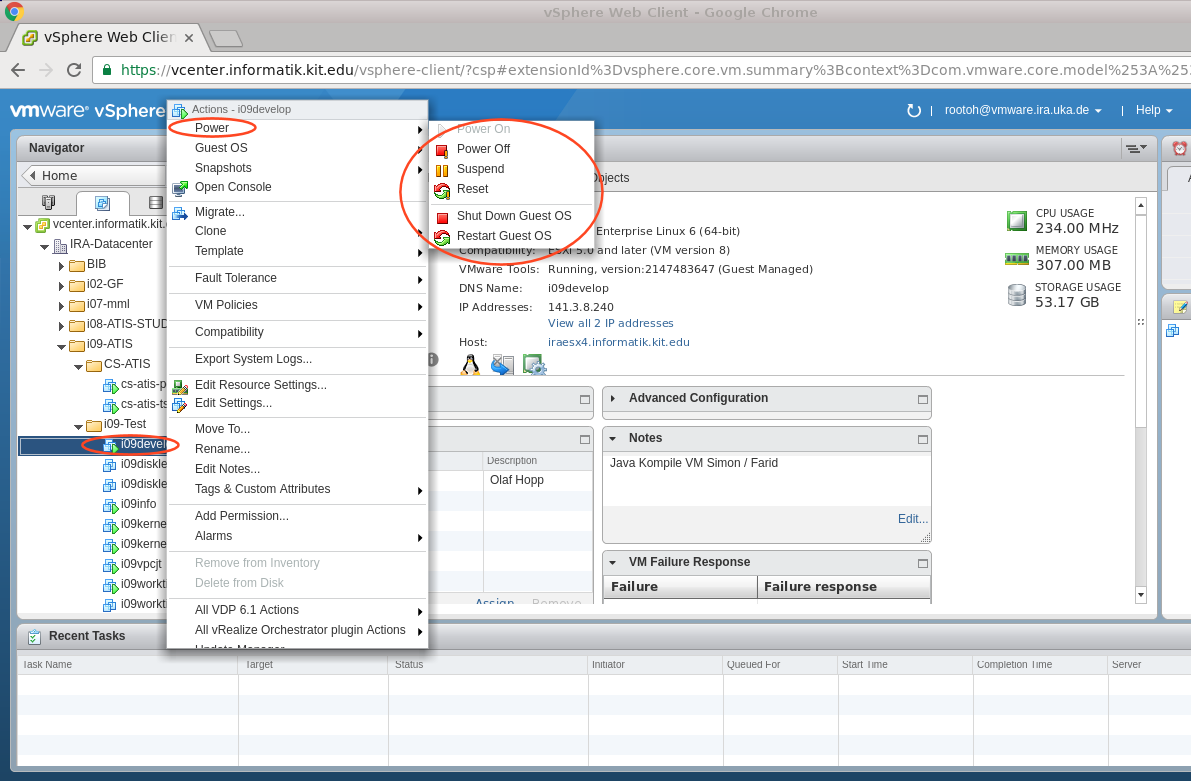The width and height of the screenshot is (1191, 781).
Task: Click the Hosts and Clusters navigator tab icon
Action: coord(49,202)
